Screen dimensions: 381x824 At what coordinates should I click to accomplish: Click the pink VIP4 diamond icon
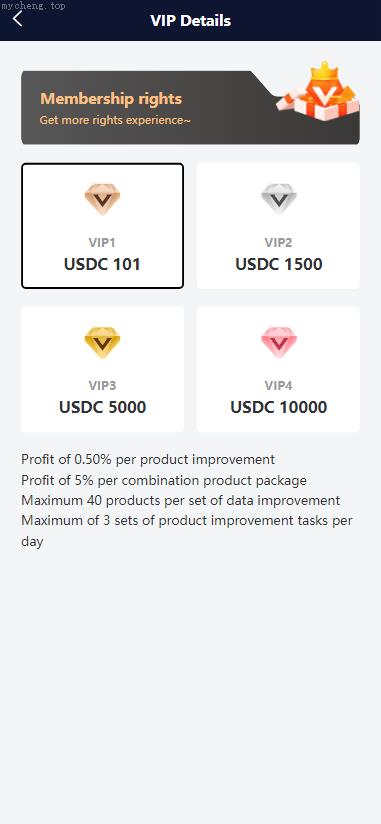[x=279, y=343]
